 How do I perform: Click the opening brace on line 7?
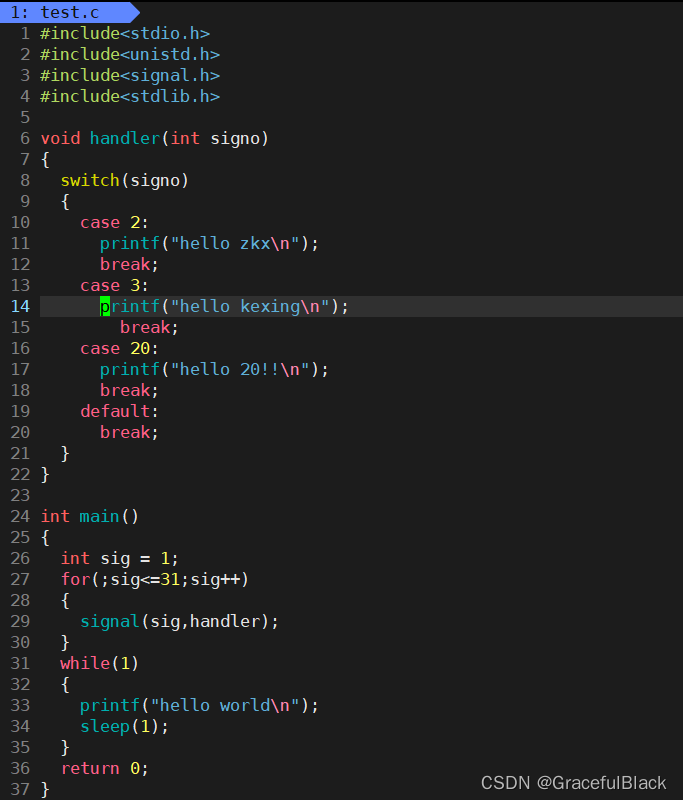45,160
